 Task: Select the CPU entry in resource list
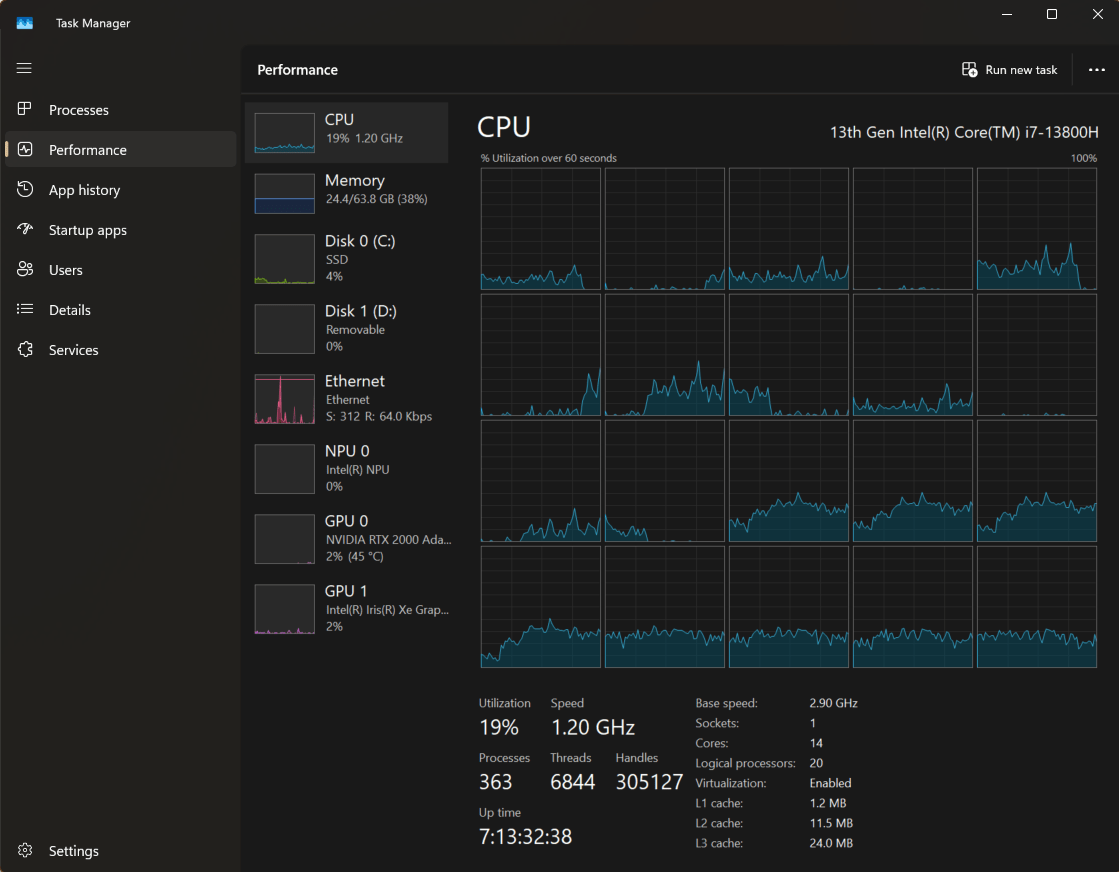346,131
